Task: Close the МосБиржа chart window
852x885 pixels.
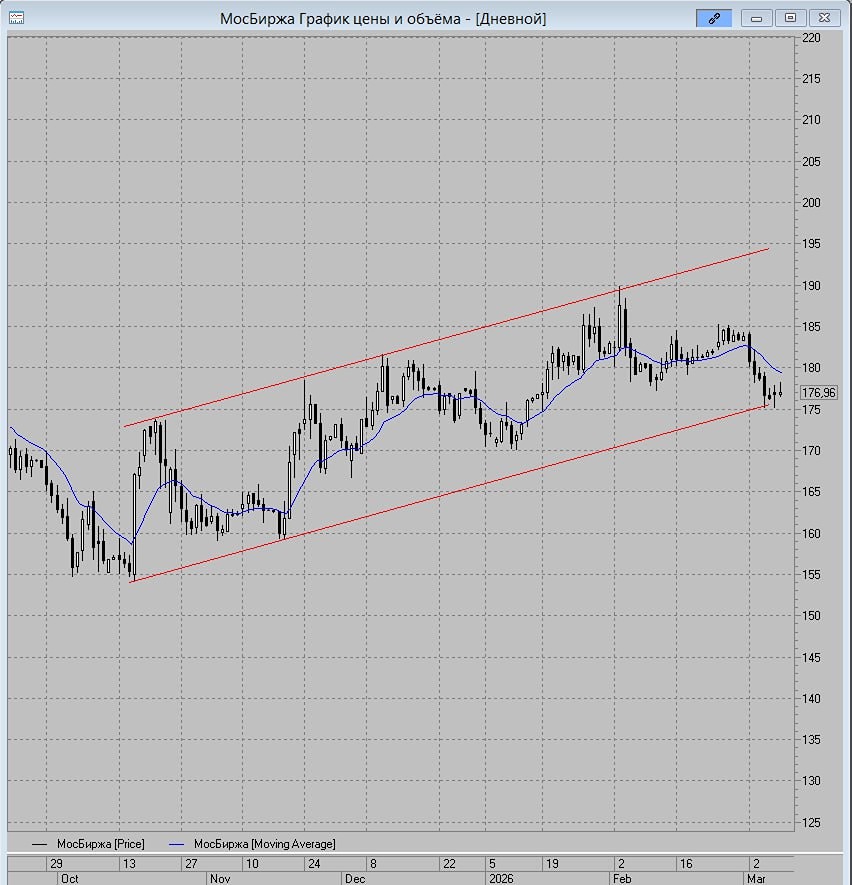Action: tap(824, 18)
